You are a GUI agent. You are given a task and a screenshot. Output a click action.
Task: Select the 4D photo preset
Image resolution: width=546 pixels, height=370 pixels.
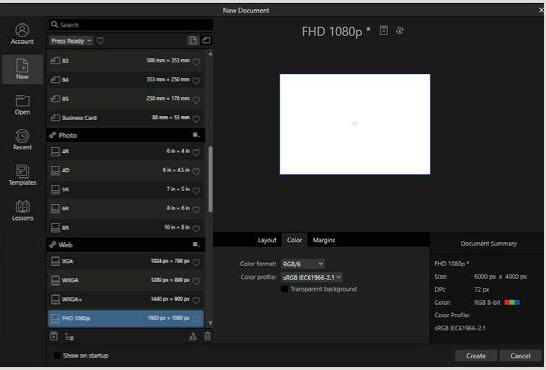[126, 170]
